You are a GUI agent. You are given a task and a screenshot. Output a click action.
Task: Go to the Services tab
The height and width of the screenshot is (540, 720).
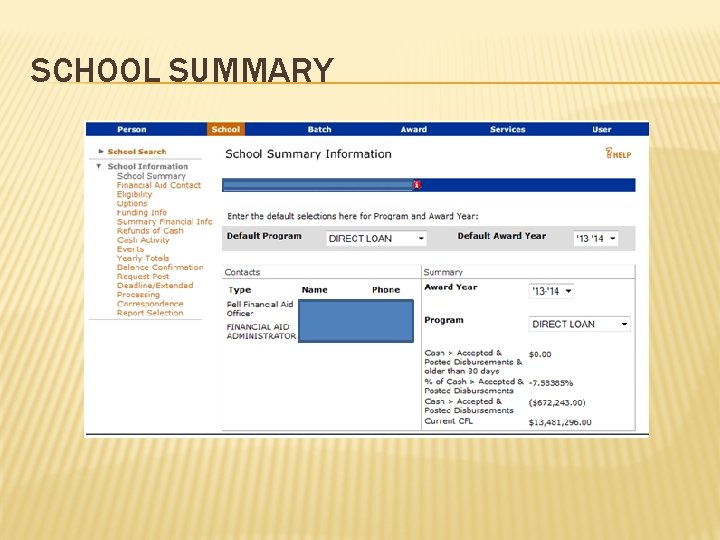point(507,129)
